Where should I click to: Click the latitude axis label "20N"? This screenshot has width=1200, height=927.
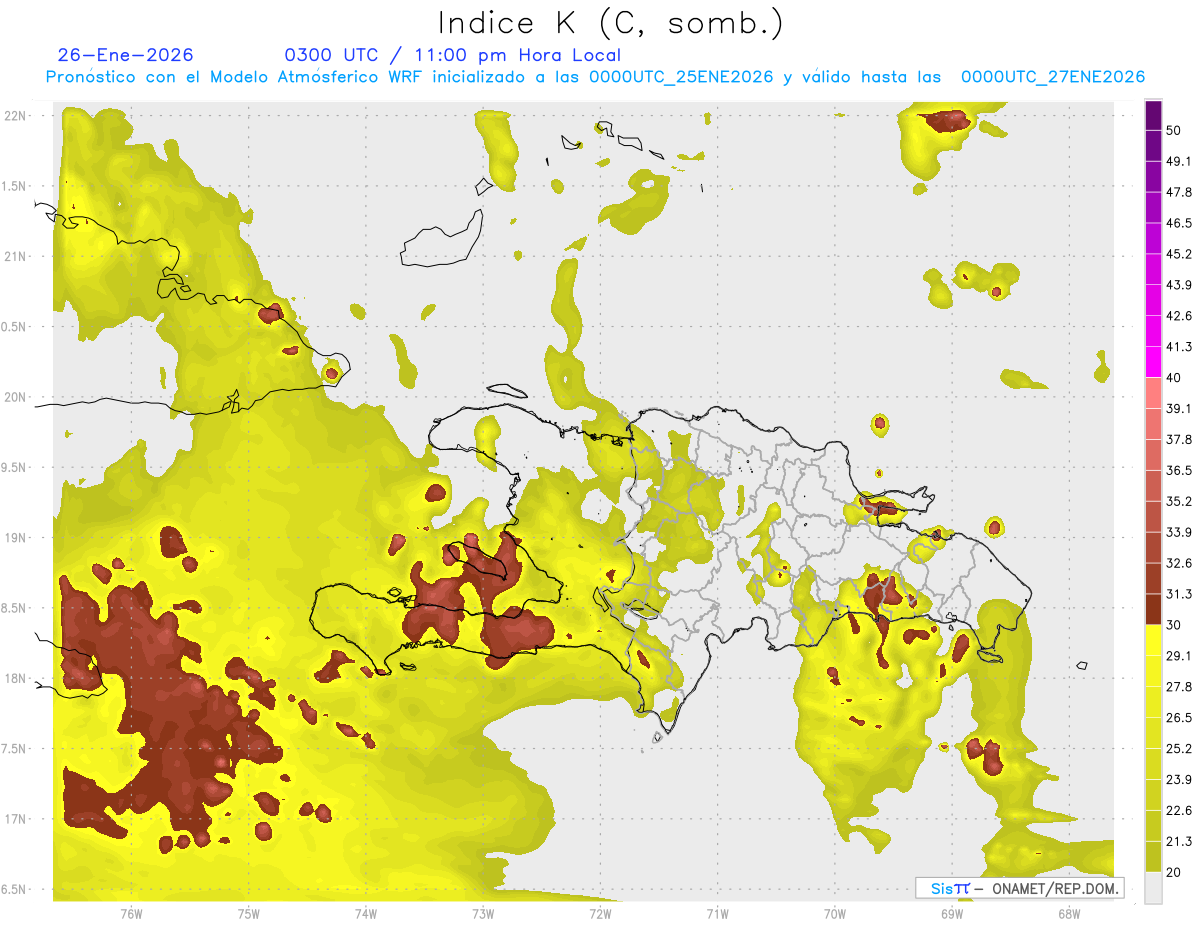(16, 398)
